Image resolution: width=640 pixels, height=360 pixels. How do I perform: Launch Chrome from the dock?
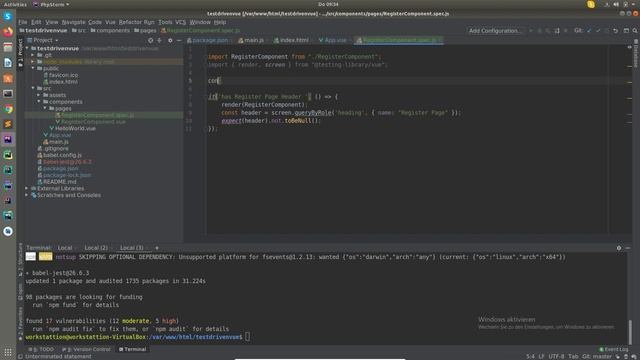[x=8, y=109]
